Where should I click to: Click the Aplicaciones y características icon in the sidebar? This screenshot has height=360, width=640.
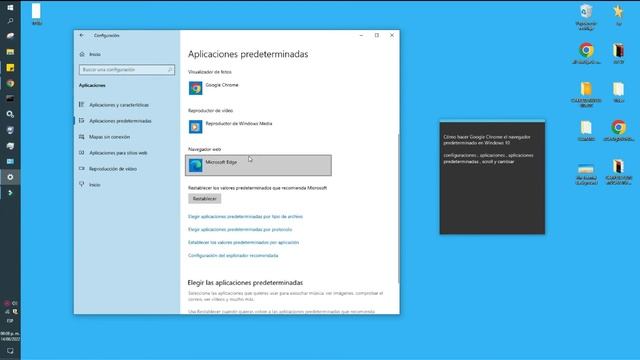coord(82,105)
